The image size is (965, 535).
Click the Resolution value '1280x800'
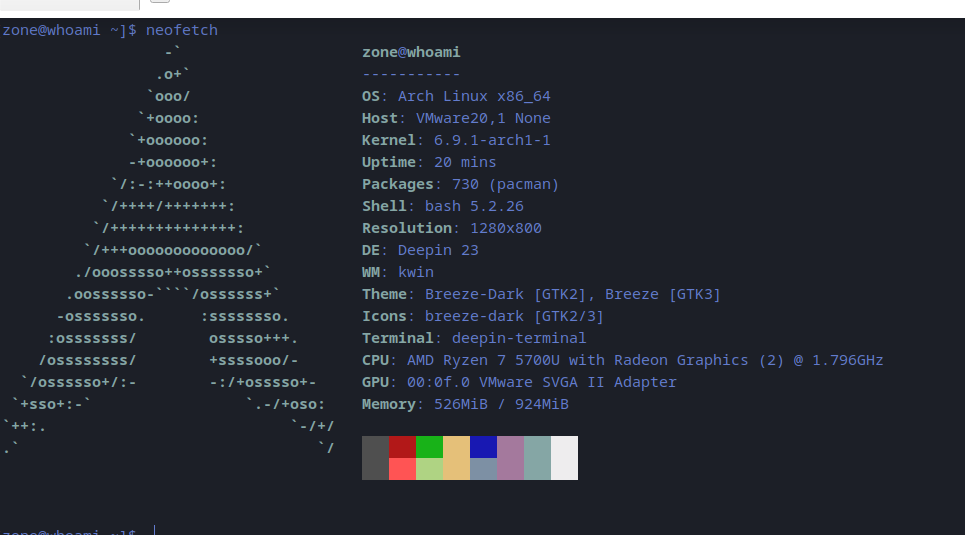coord(506,228)
